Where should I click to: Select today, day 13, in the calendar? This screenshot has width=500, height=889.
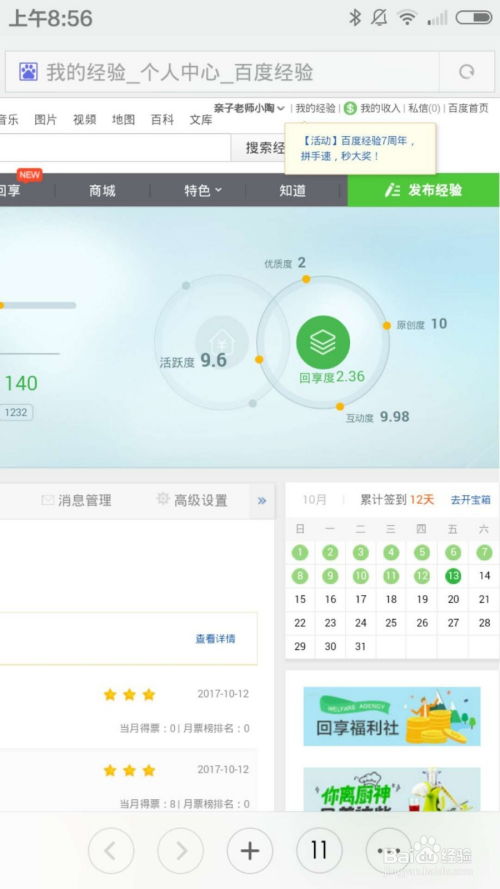coord(453,576)
